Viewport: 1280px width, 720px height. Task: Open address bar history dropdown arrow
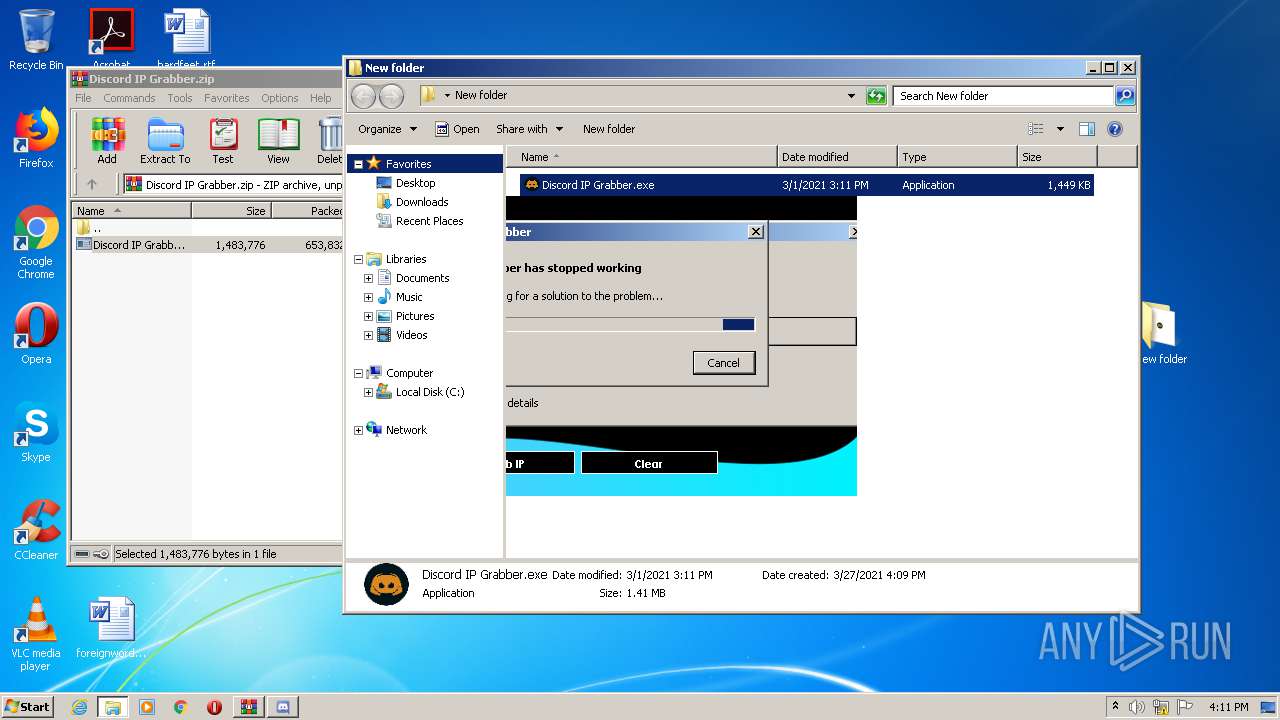tap(851, 96)
